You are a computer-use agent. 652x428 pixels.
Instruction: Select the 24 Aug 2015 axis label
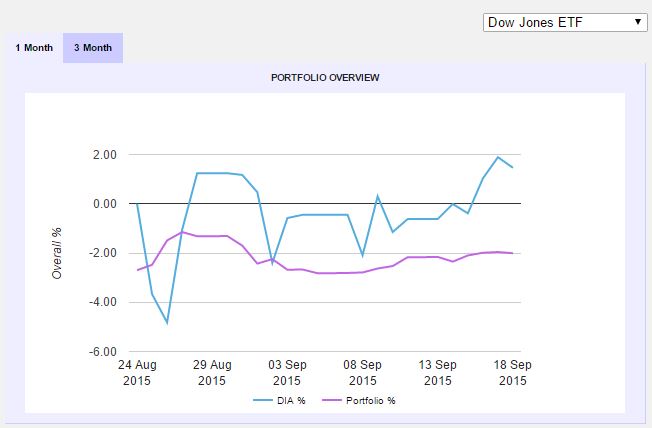pyautogui.click(x=137, y=373)
